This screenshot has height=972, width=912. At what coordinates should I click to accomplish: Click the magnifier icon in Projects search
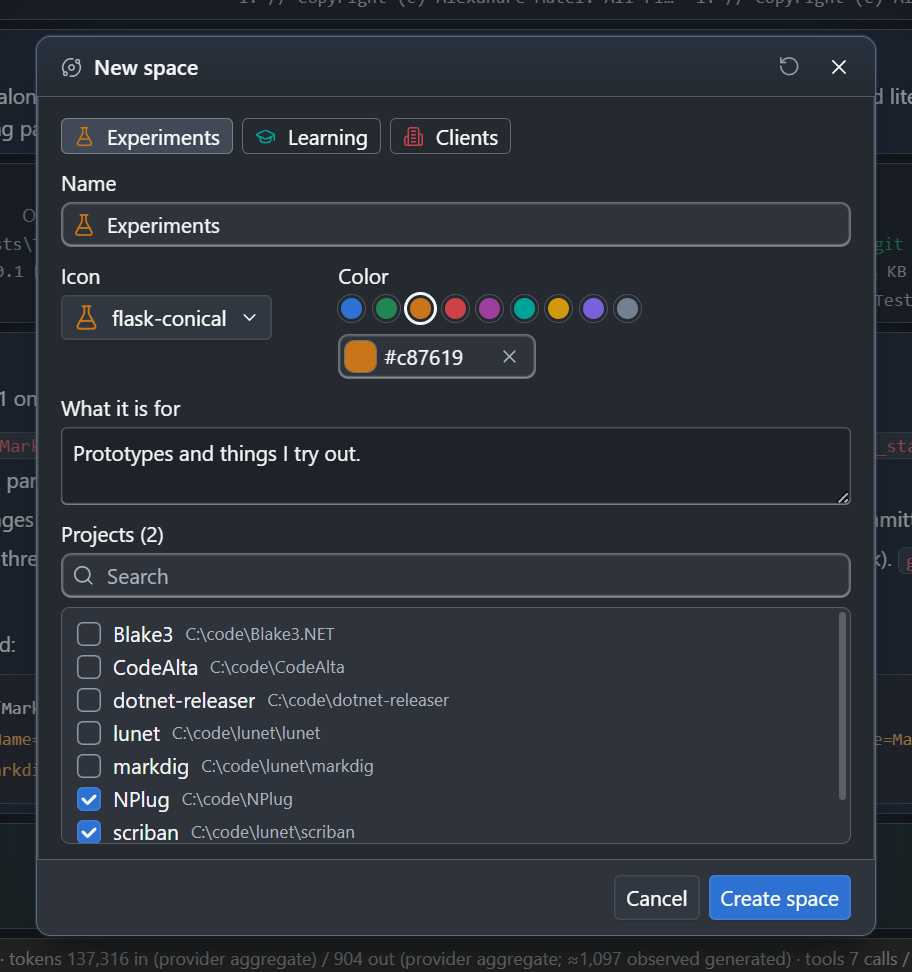[x=84, y=576]
